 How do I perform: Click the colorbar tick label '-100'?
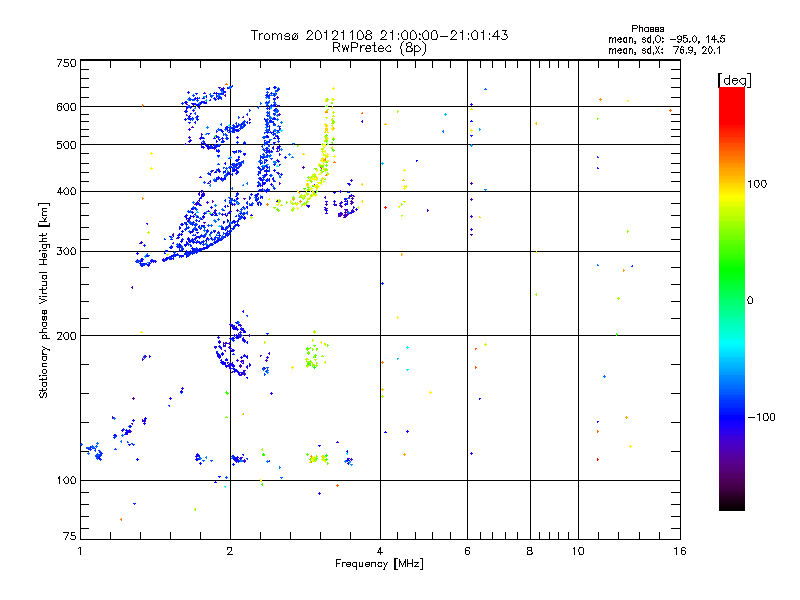coord(761,417)
